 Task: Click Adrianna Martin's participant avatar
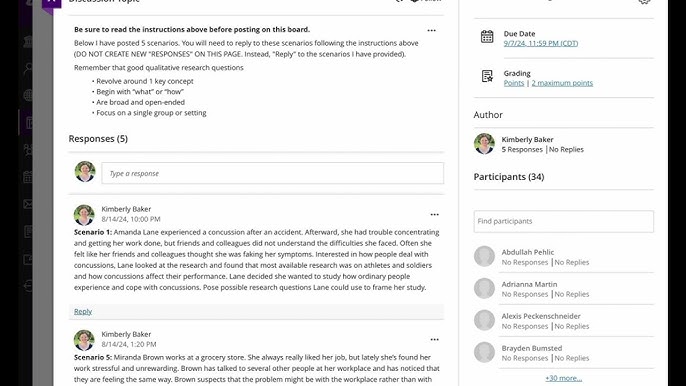click(x=484, y=288)
